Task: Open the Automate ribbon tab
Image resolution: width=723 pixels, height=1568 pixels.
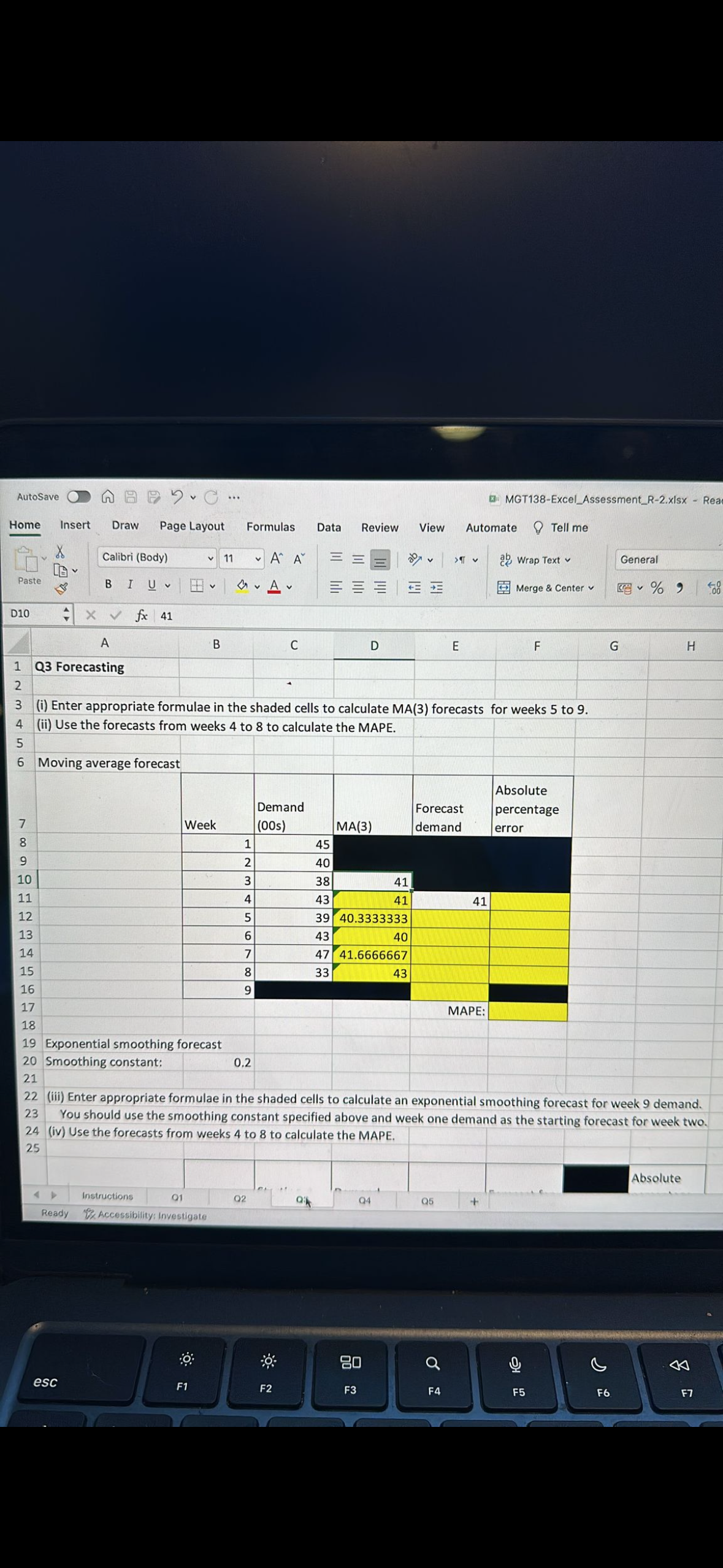Action: 491,528
